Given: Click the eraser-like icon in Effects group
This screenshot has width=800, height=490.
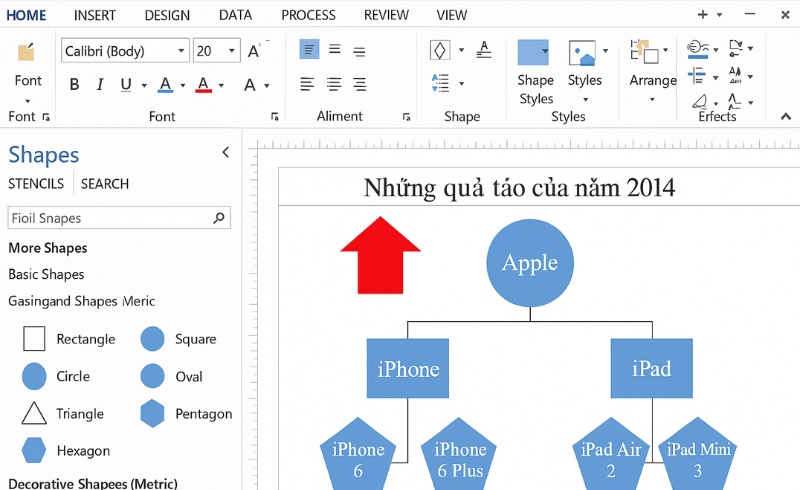Looking at the screenshot, I should [700, 101].
